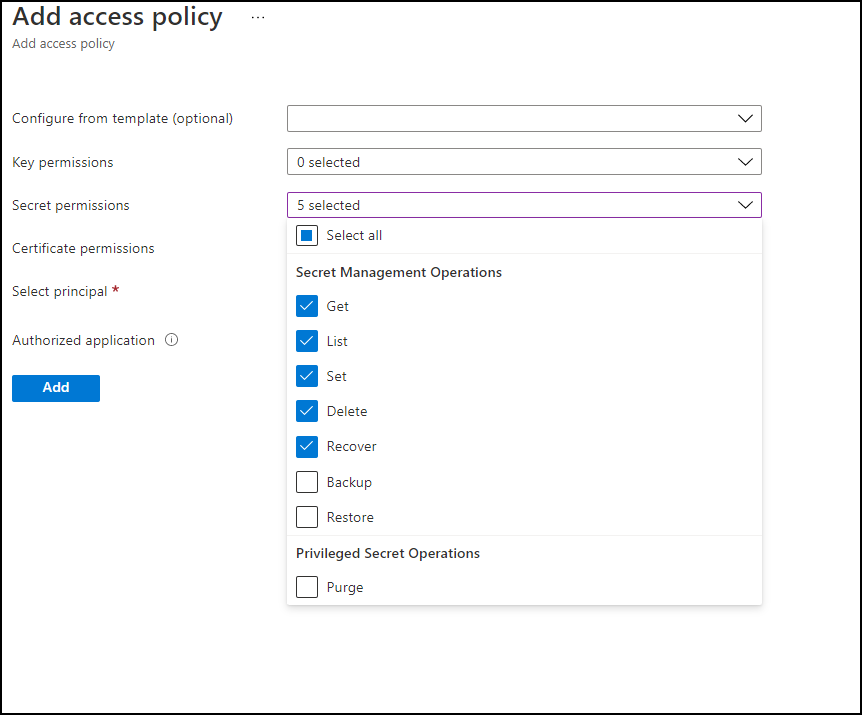Toggle the Select all checkbox
862x715 pixels.
[307, 235]
